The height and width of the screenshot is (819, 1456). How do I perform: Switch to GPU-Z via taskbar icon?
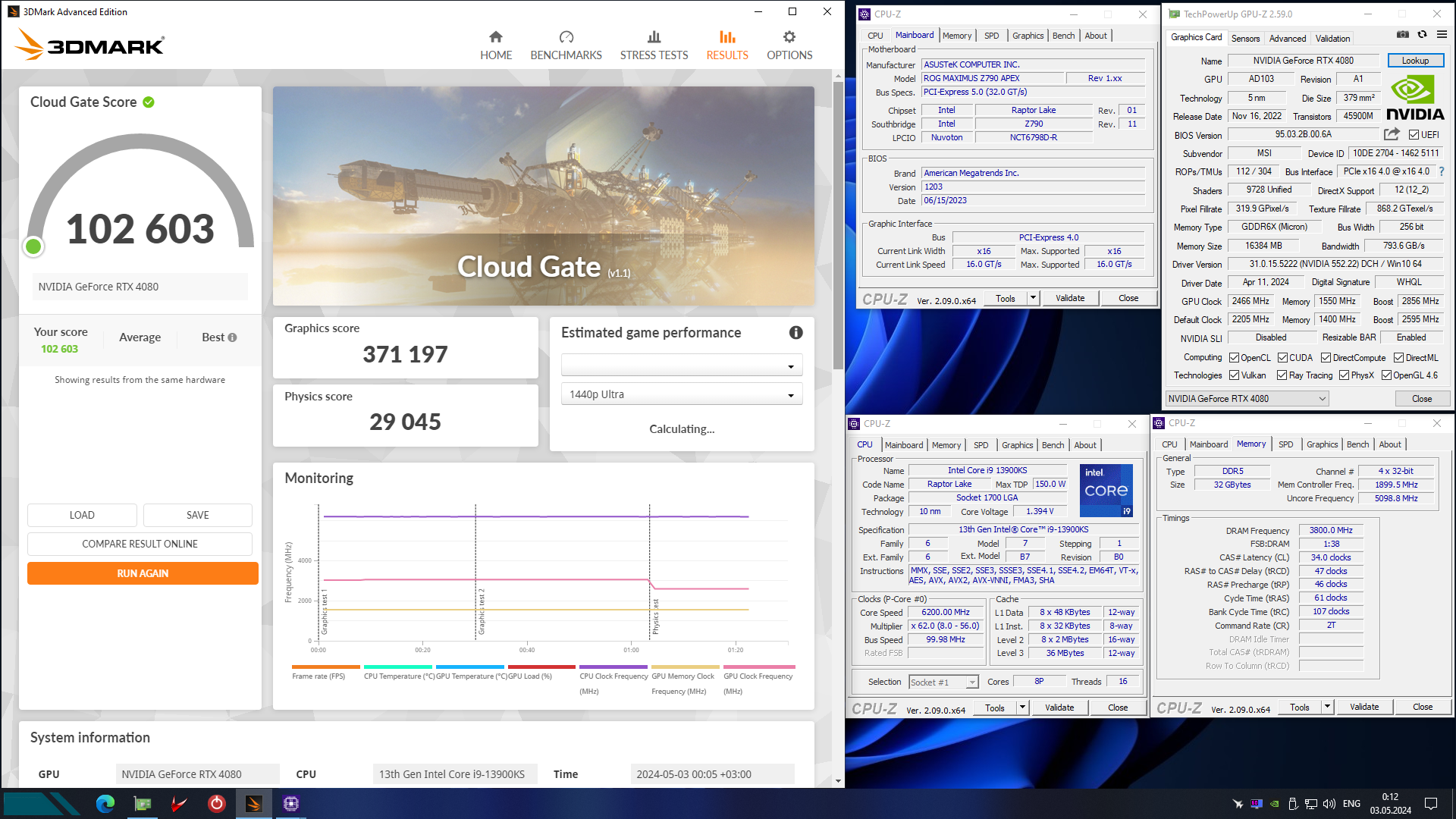tap(143, 804)
